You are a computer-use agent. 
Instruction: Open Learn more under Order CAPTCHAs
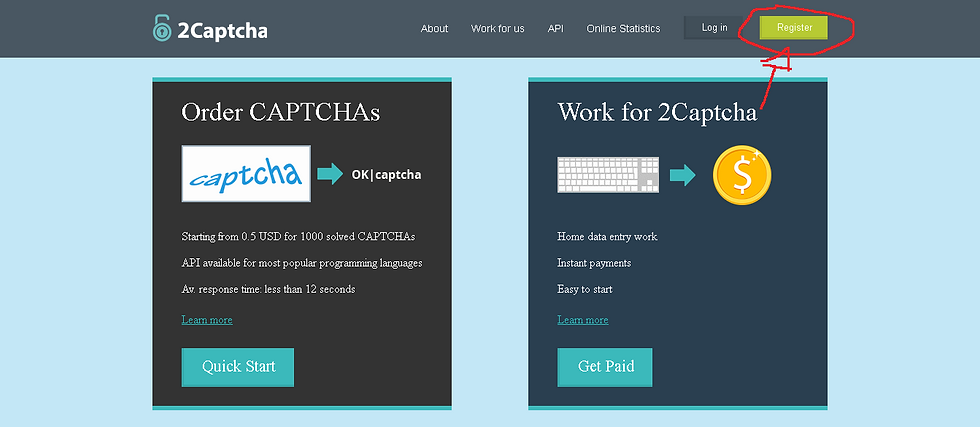[x=207, y=320]
